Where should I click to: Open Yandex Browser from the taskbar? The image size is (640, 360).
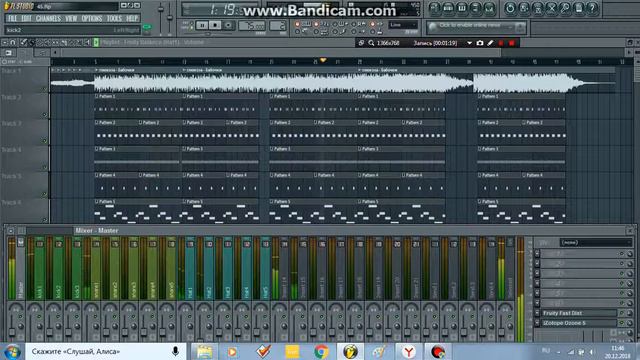409,351
